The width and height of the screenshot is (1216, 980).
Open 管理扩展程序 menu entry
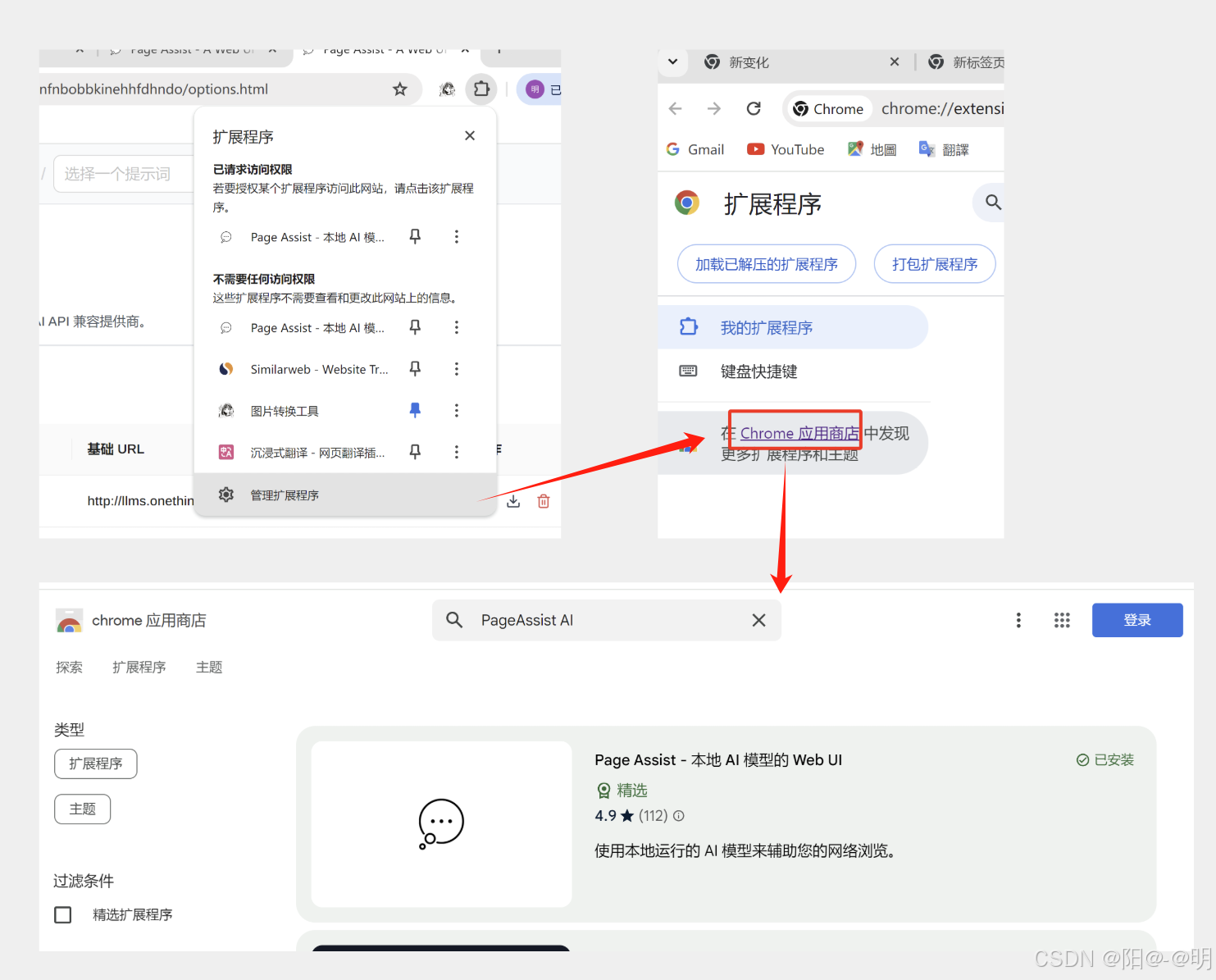click(x=345, y=495)
